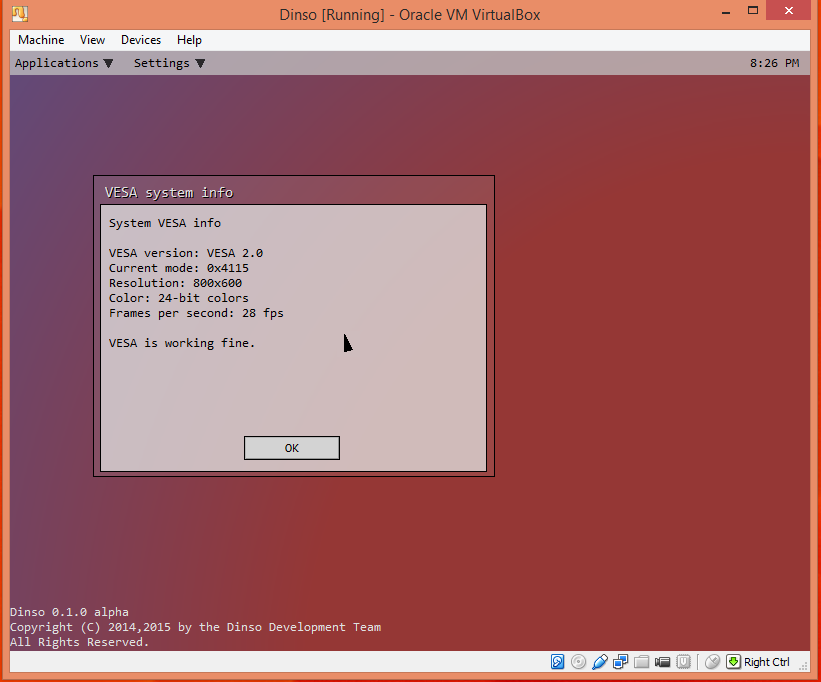Screen dimensions: 821x682
Task: Click 'Resolution: 800x600' line
Action: tap(175, 283)
